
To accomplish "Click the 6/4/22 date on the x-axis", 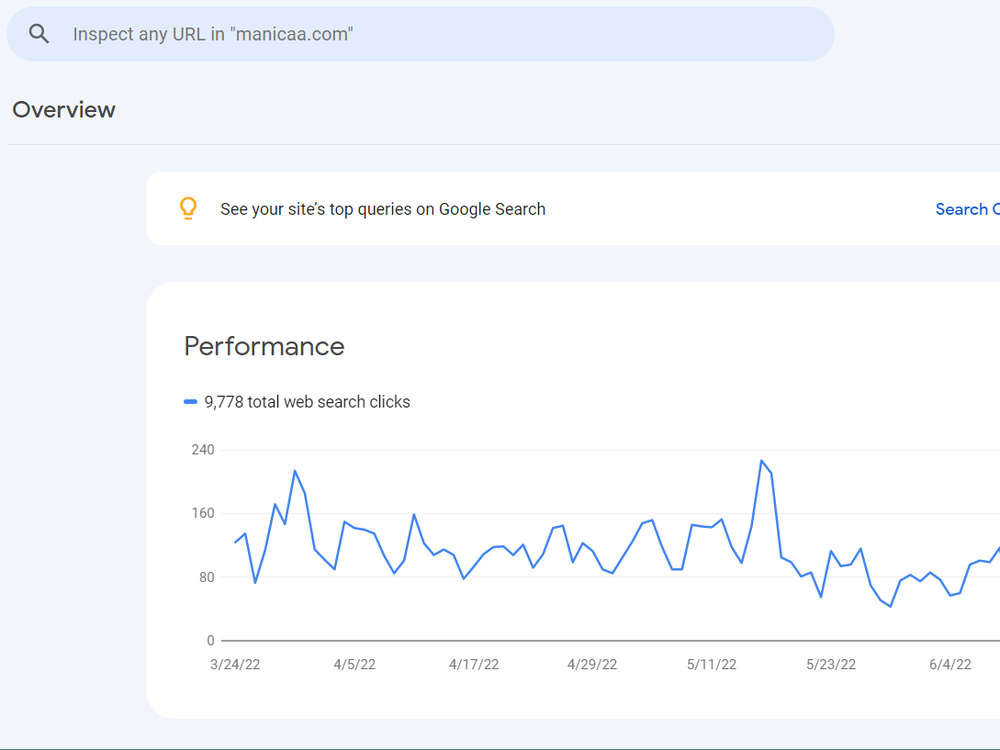I will (x=949, y=665).
